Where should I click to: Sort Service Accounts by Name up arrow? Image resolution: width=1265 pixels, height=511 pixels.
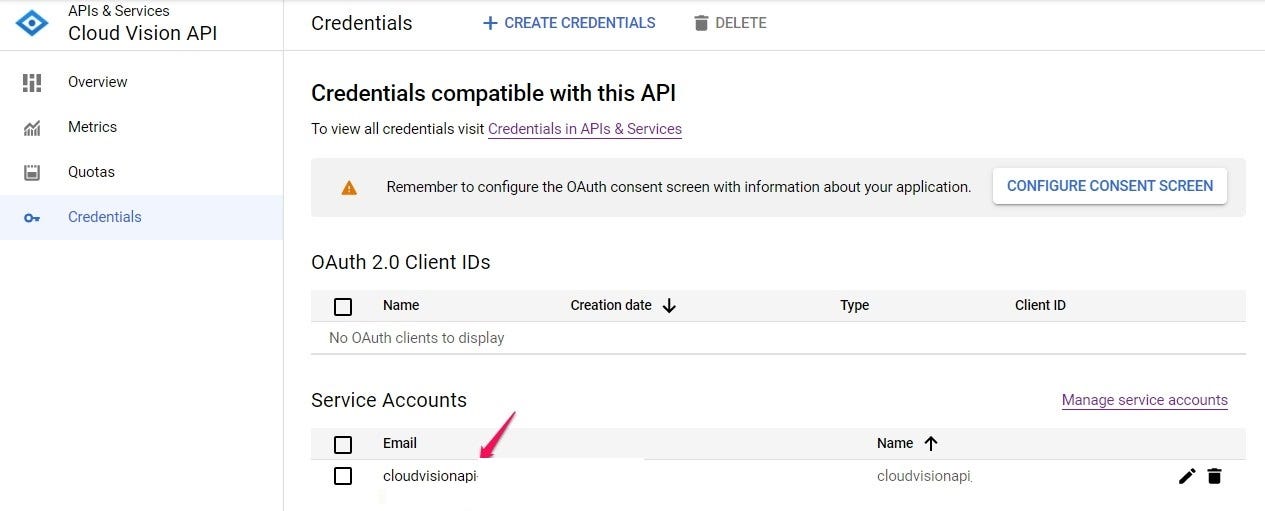pyautogui.click(x=931, y=444)
